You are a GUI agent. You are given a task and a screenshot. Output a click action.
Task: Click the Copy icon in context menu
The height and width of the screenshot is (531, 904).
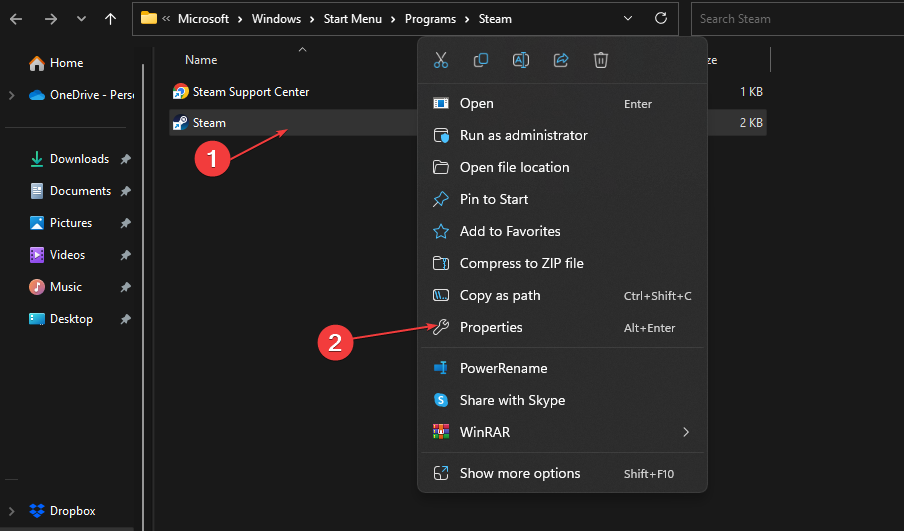click(480, 60)
